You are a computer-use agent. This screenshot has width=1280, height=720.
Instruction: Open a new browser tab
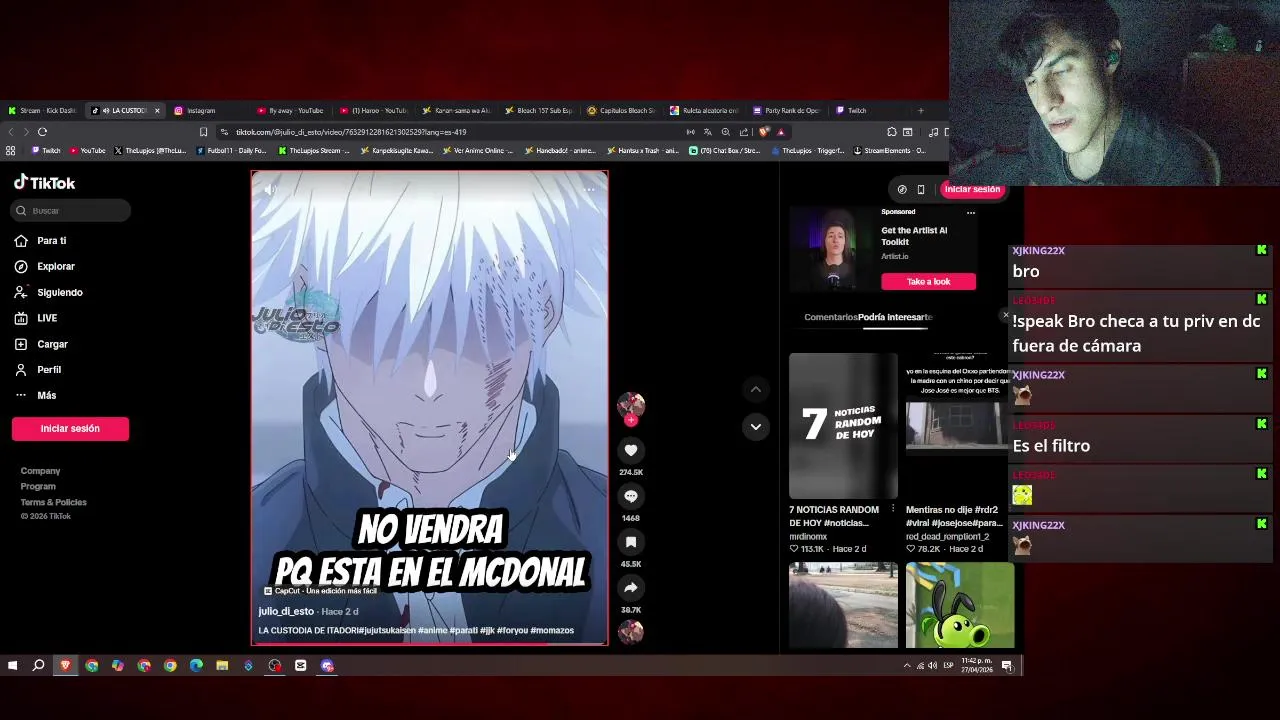coord(920,111)
